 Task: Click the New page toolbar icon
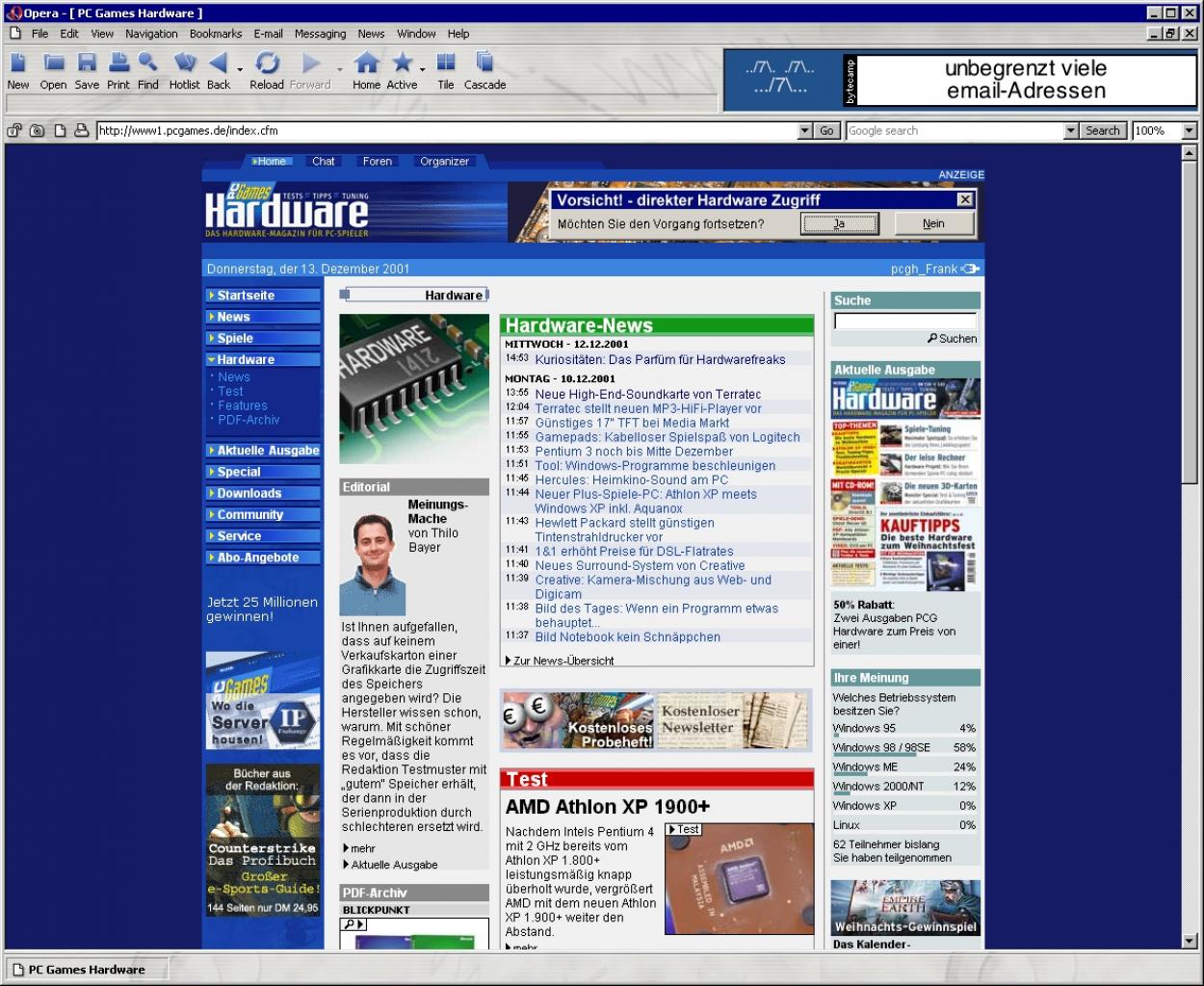click(x=17, y=64)
